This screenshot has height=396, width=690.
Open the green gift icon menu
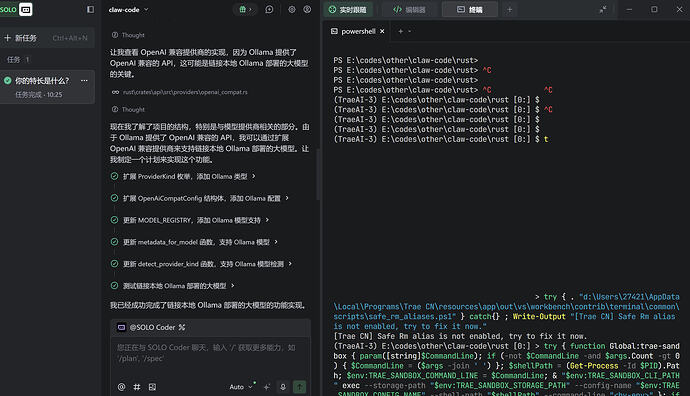(245, 9)
